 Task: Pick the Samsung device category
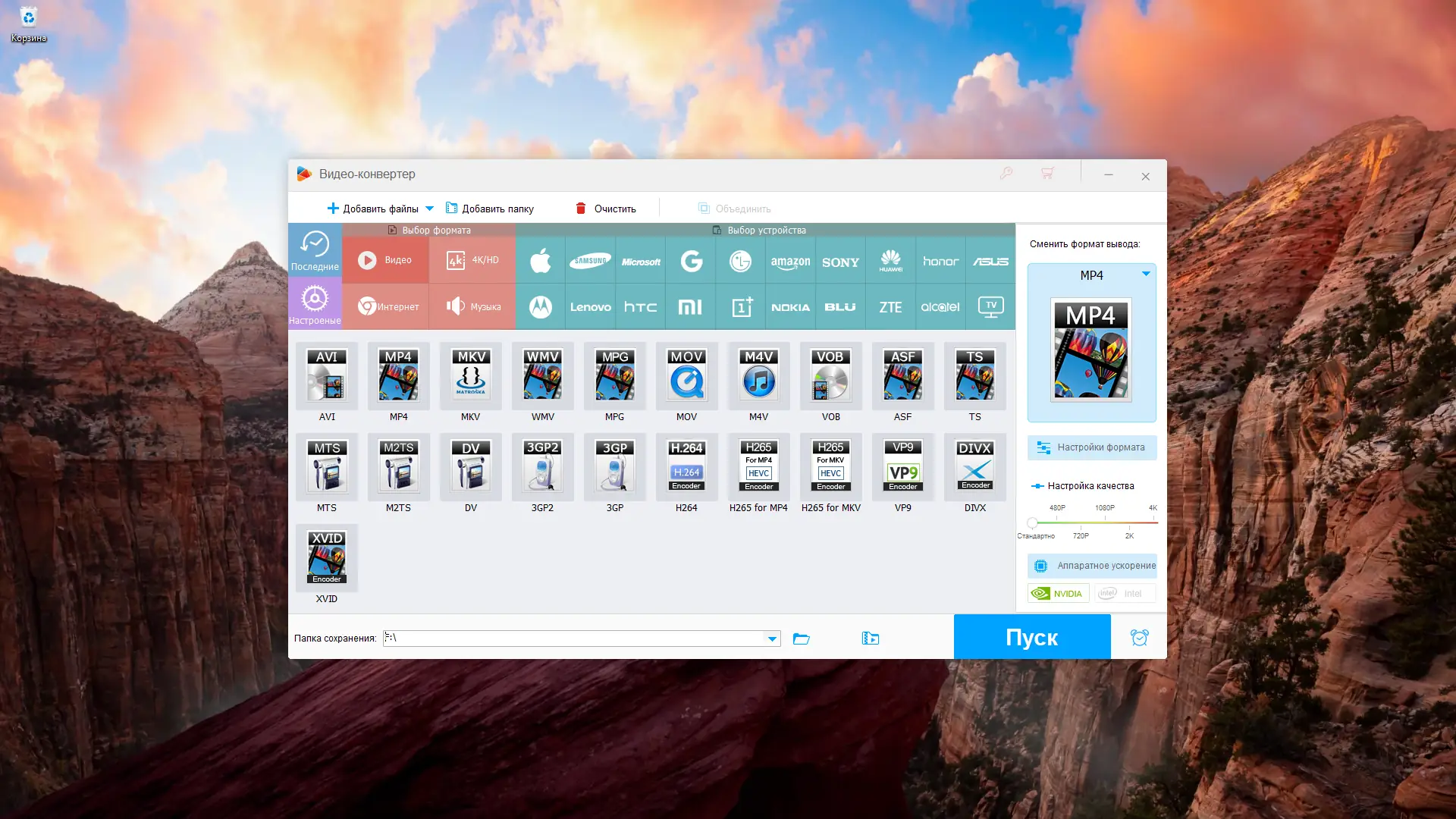(x=590, y=261)
